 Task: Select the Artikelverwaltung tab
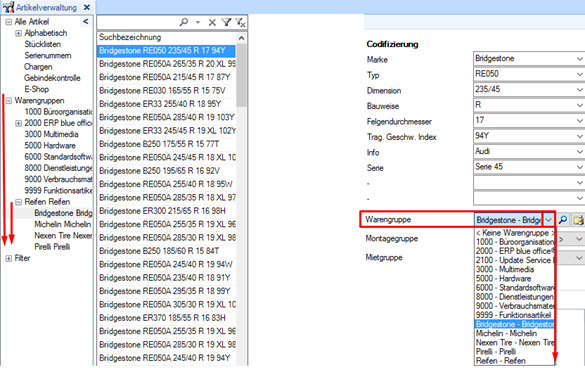tap(46, 7)
